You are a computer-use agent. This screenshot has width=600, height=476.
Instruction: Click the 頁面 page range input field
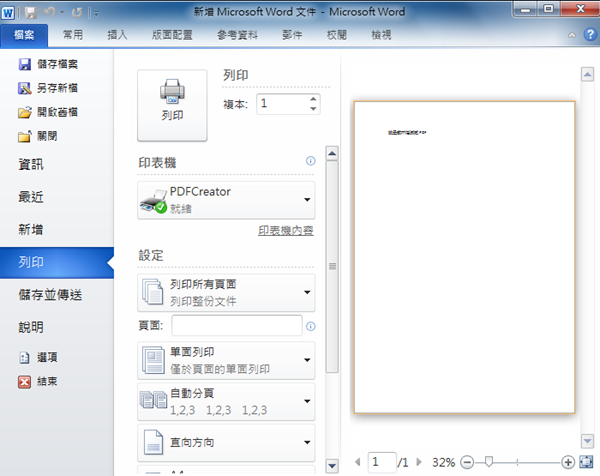237,326
